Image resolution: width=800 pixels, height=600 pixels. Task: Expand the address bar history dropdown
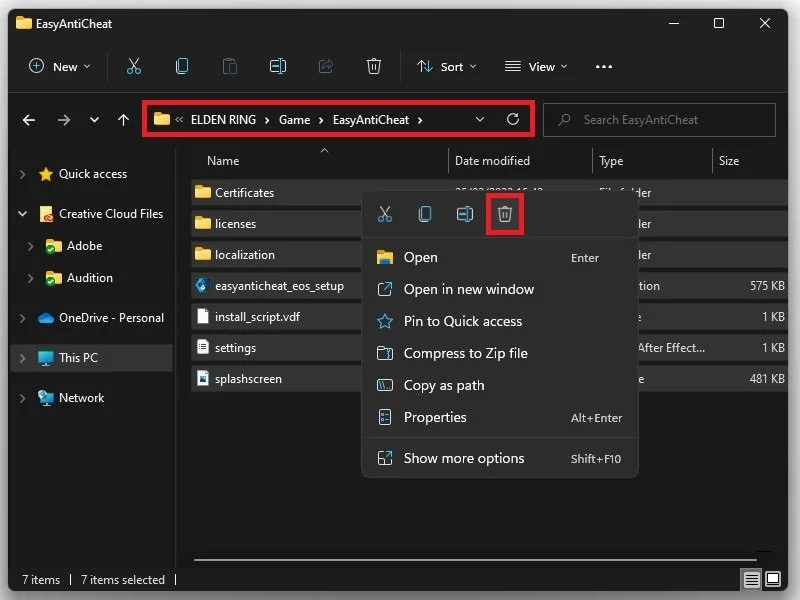point(480,119)
